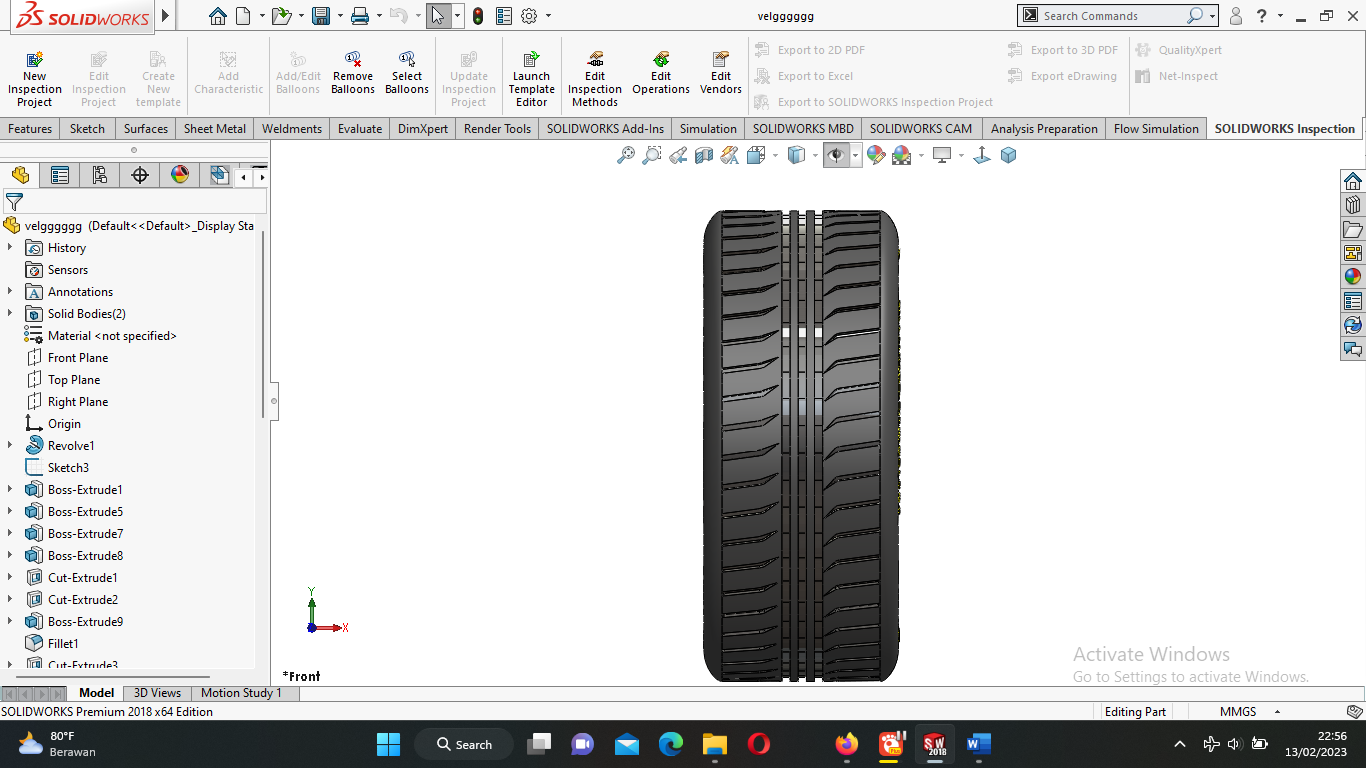1366x768 pixels.
Task: Expand the Revolve1 feature
Action: tap(10, 446)
